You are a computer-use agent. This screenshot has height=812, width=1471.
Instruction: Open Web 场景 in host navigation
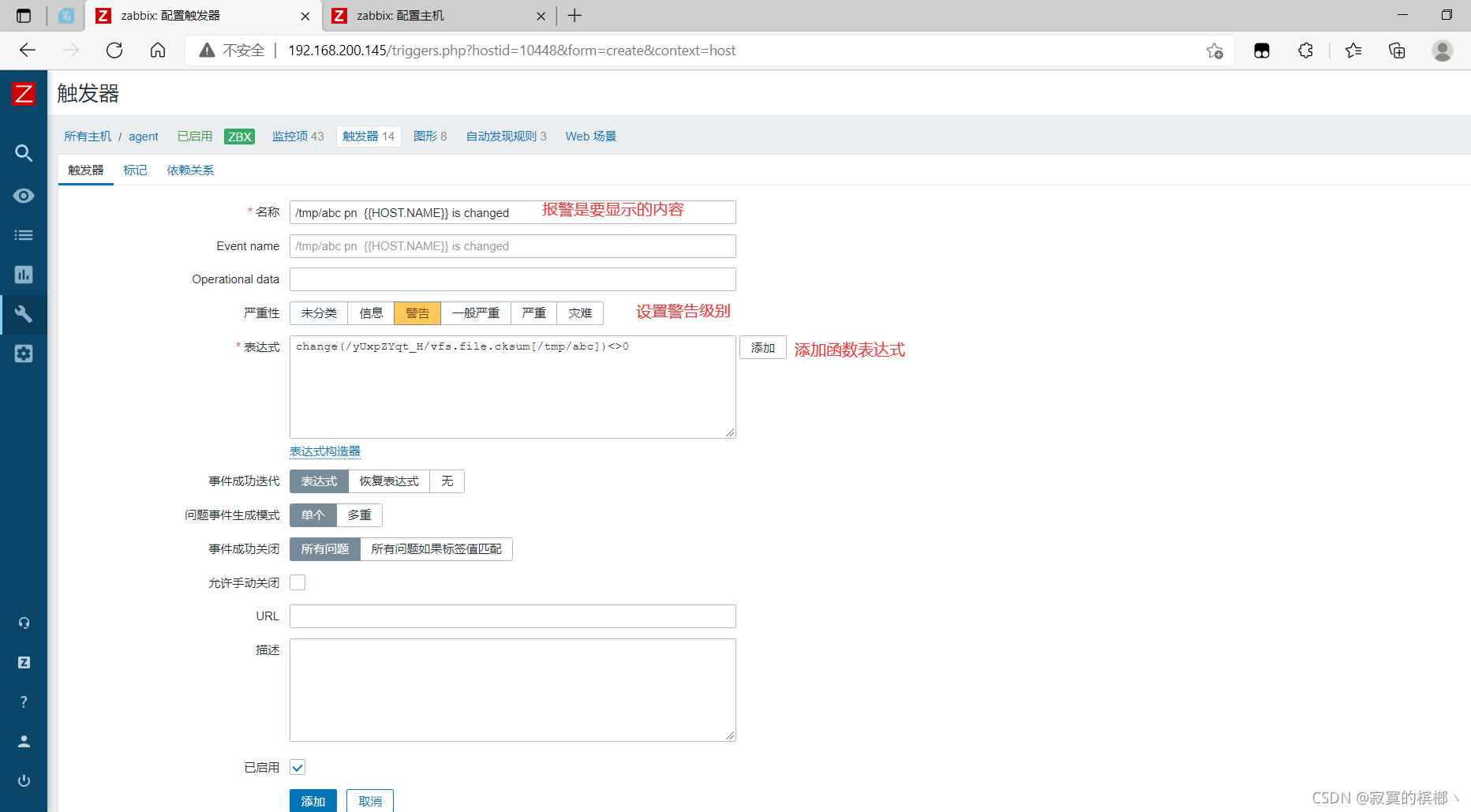590,137
